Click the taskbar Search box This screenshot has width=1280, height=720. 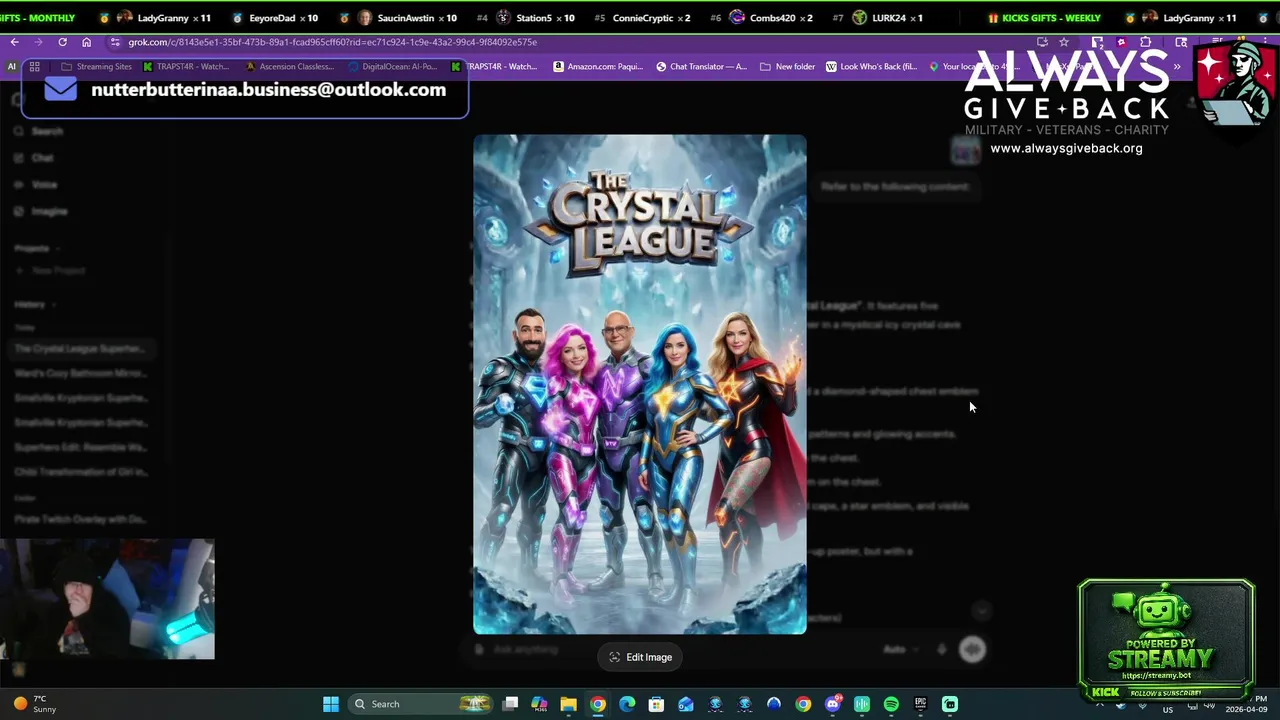(x=420, y=704)
